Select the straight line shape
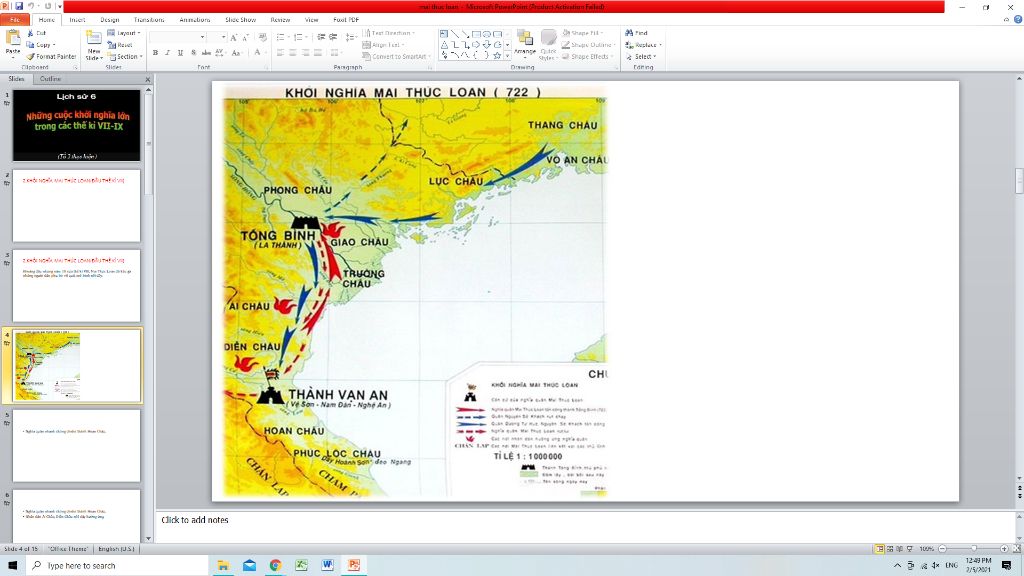This screenshot has height=576, width=1024. 455,34
